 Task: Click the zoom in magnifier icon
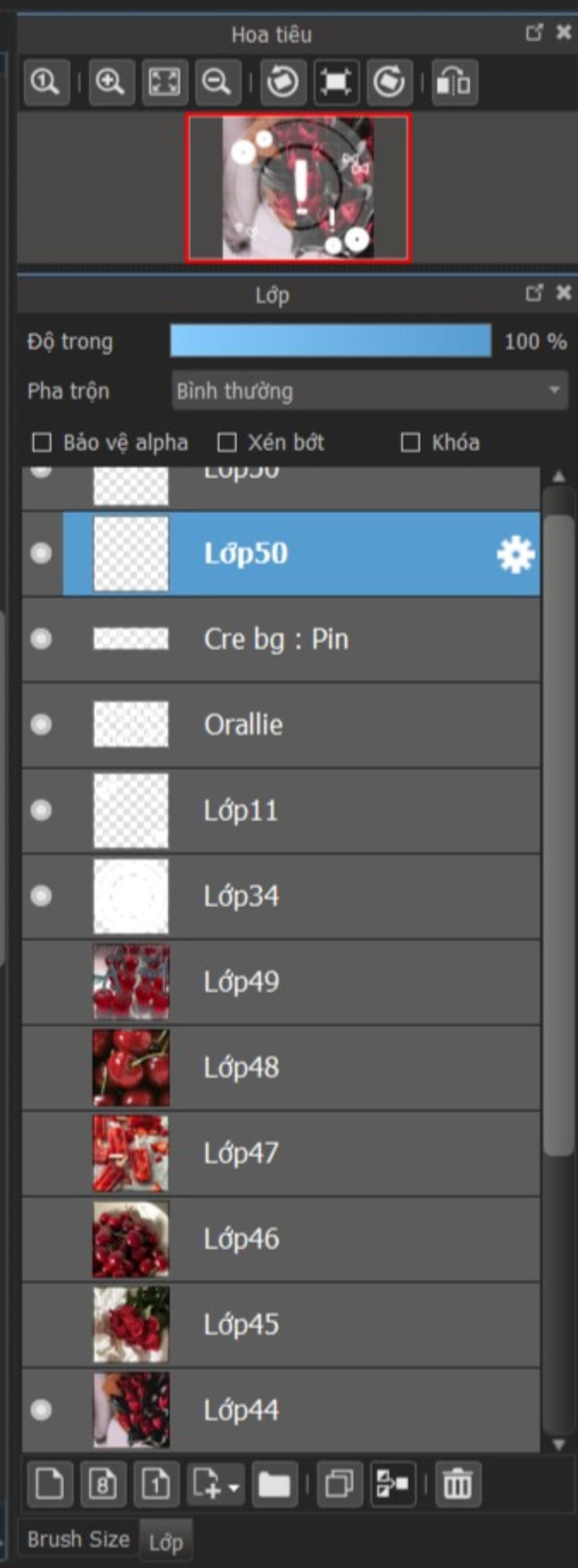coord(111,82)
